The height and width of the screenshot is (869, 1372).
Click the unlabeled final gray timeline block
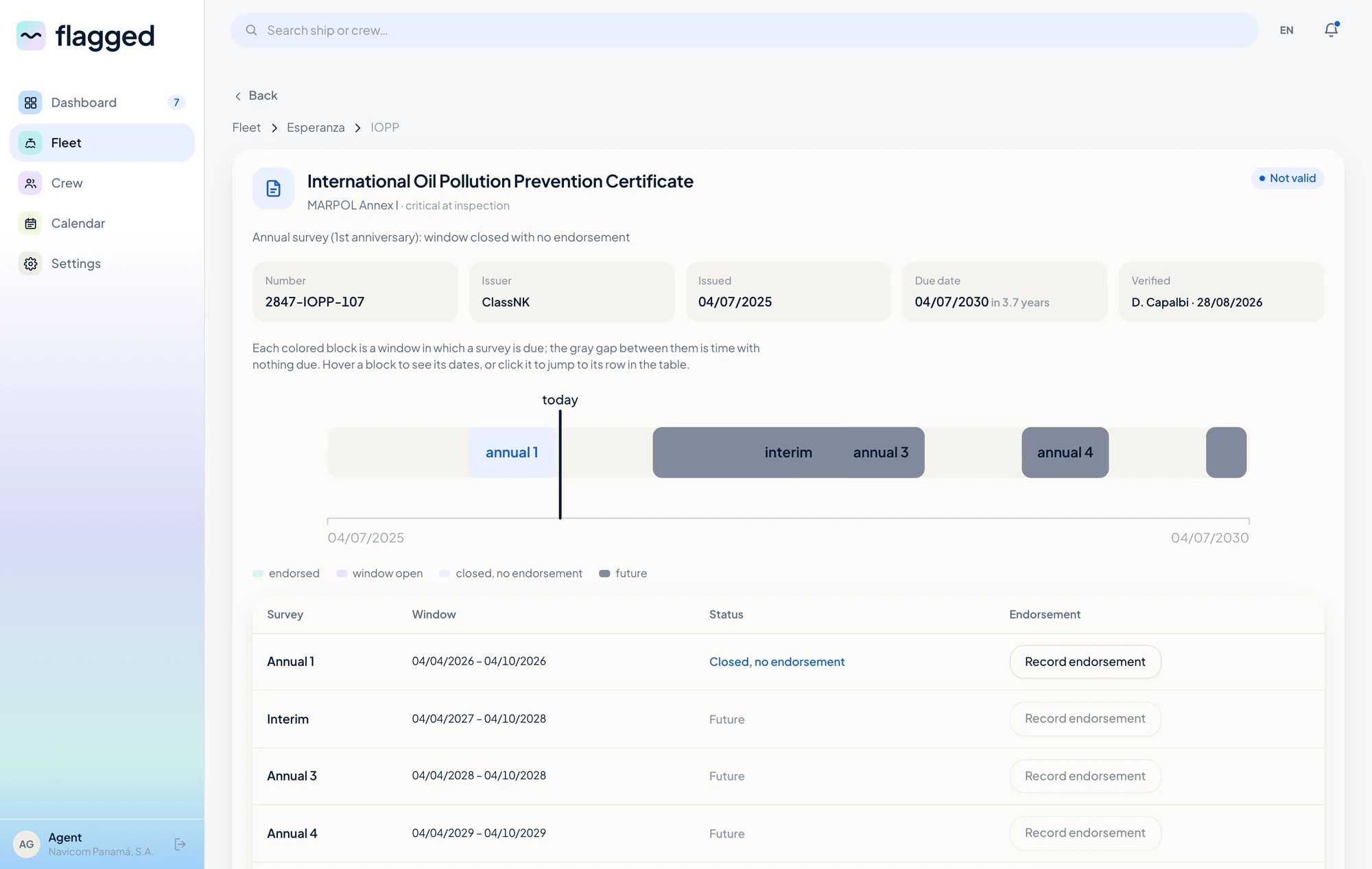(1226, 453)
